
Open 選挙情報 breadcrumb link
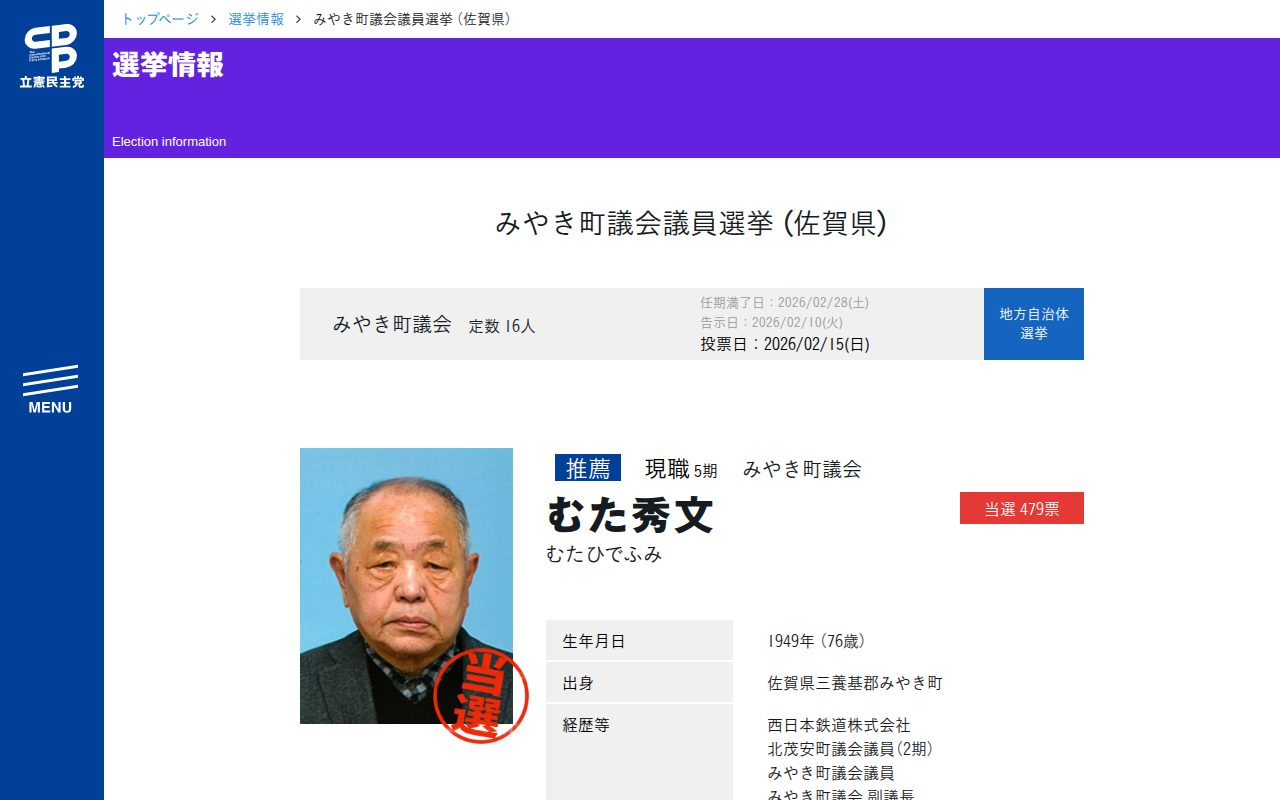(x=256, y=19)
